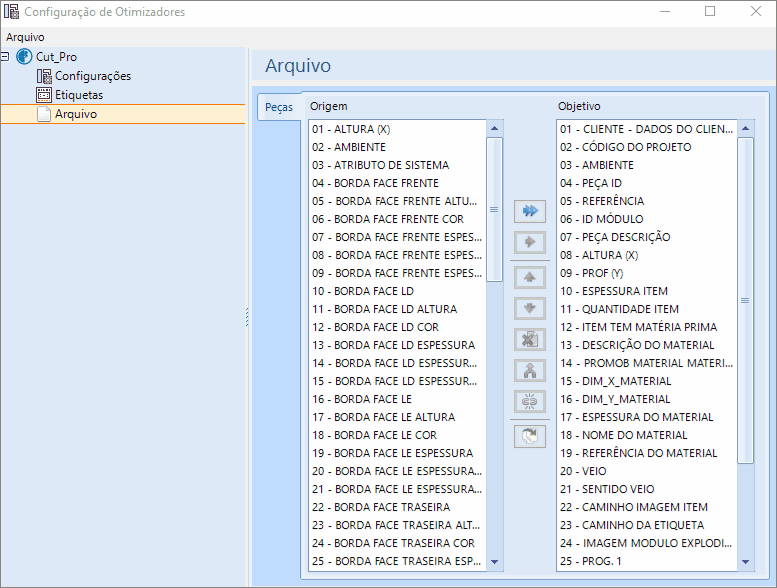Select '04 - PEÇA ID' in Objetivo list
Screen dimensions: 777x588
click(x=590, y=183)
